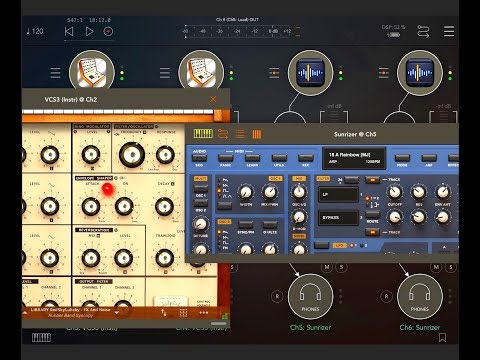This screenshot has width=480, height=360.
Task: Open the Ch6 Sunrizer source node
Action: tap(420, 73)
